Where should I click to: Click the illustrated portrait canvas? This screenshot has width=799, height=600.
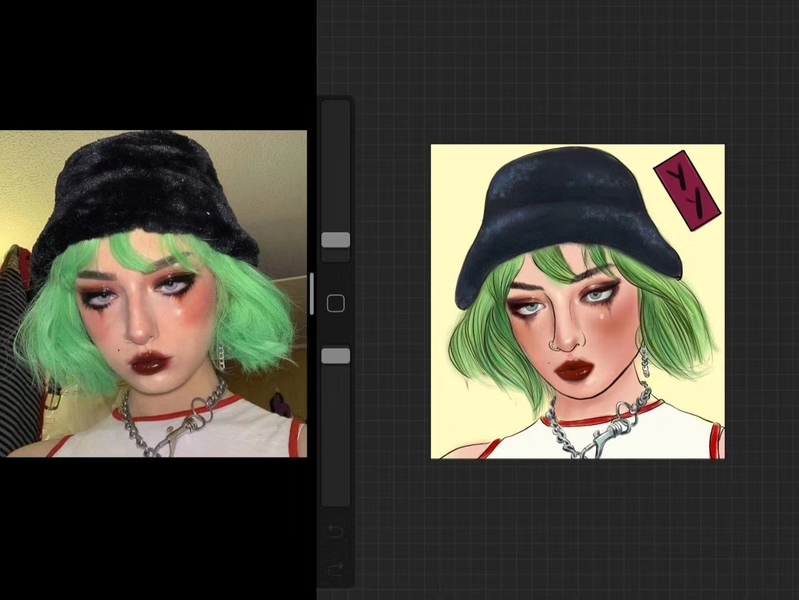(578, 301)
